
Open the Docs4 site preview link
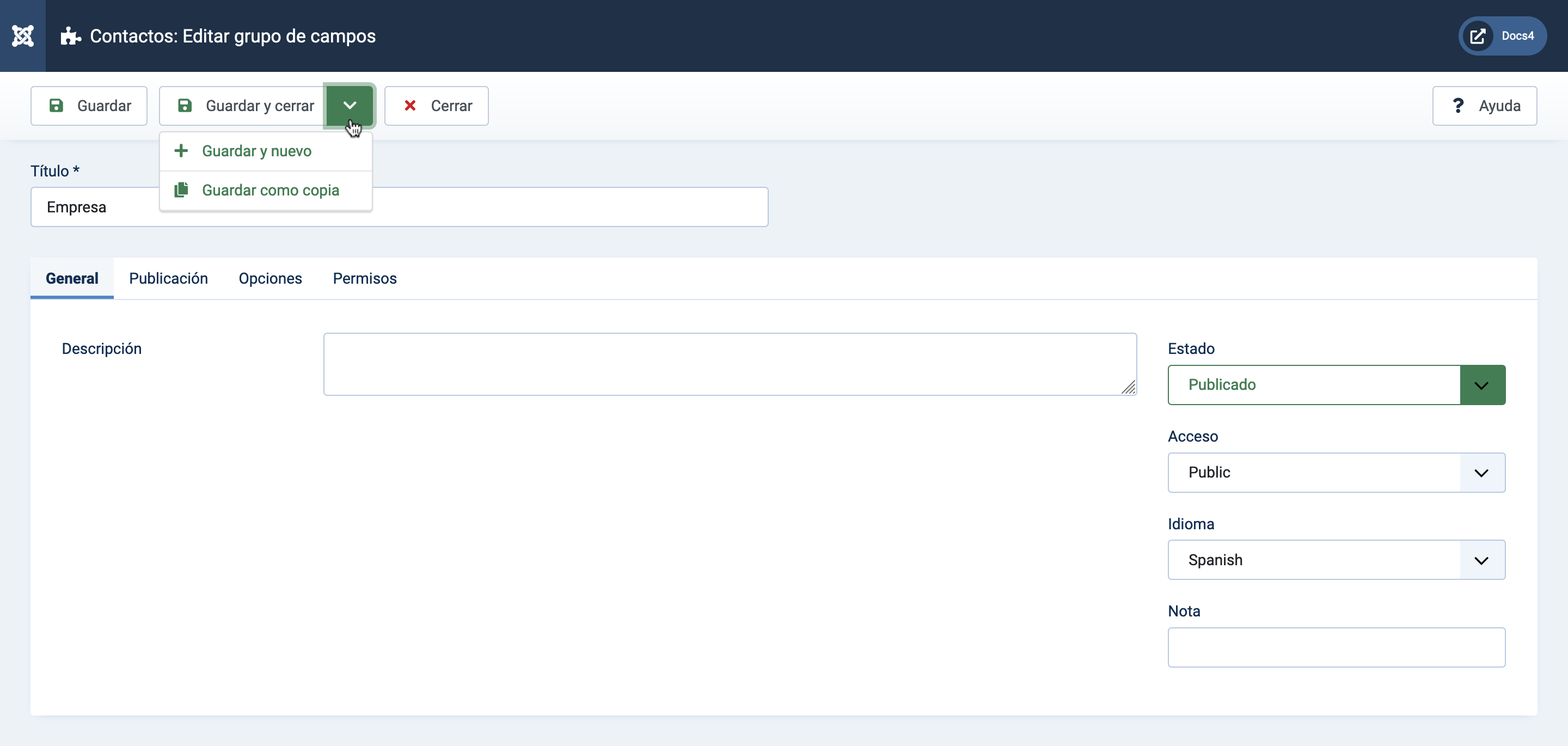pyautogui.click(x=1502, y=36)
